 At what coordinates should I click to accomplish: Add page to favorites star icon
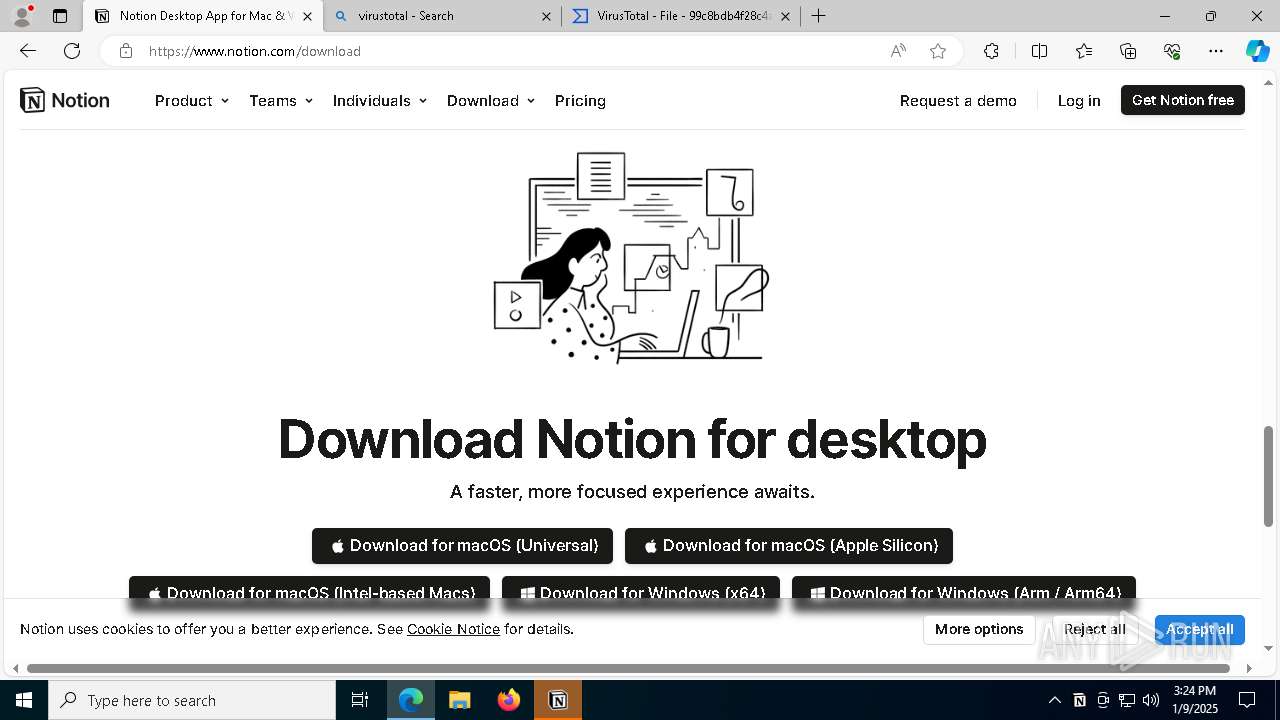(x=938, y=51)
